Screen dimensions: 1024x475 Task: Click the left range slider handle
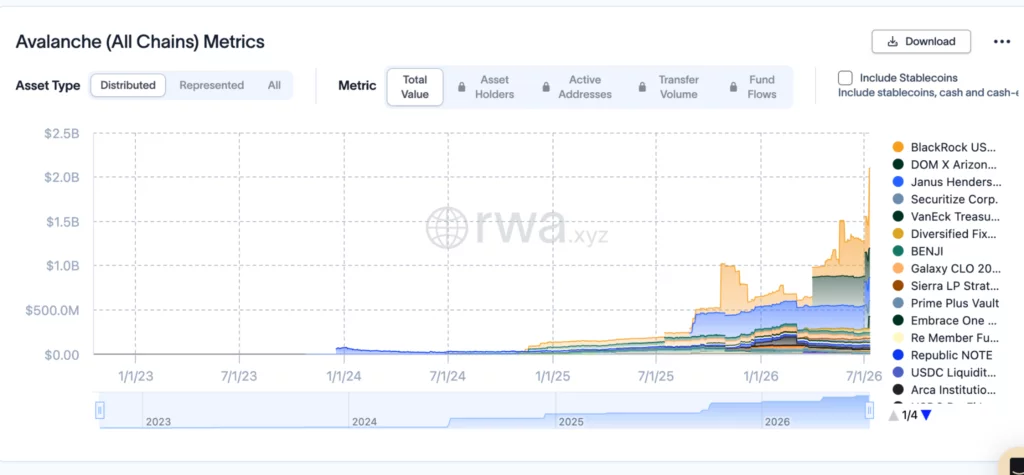point(100,410)
